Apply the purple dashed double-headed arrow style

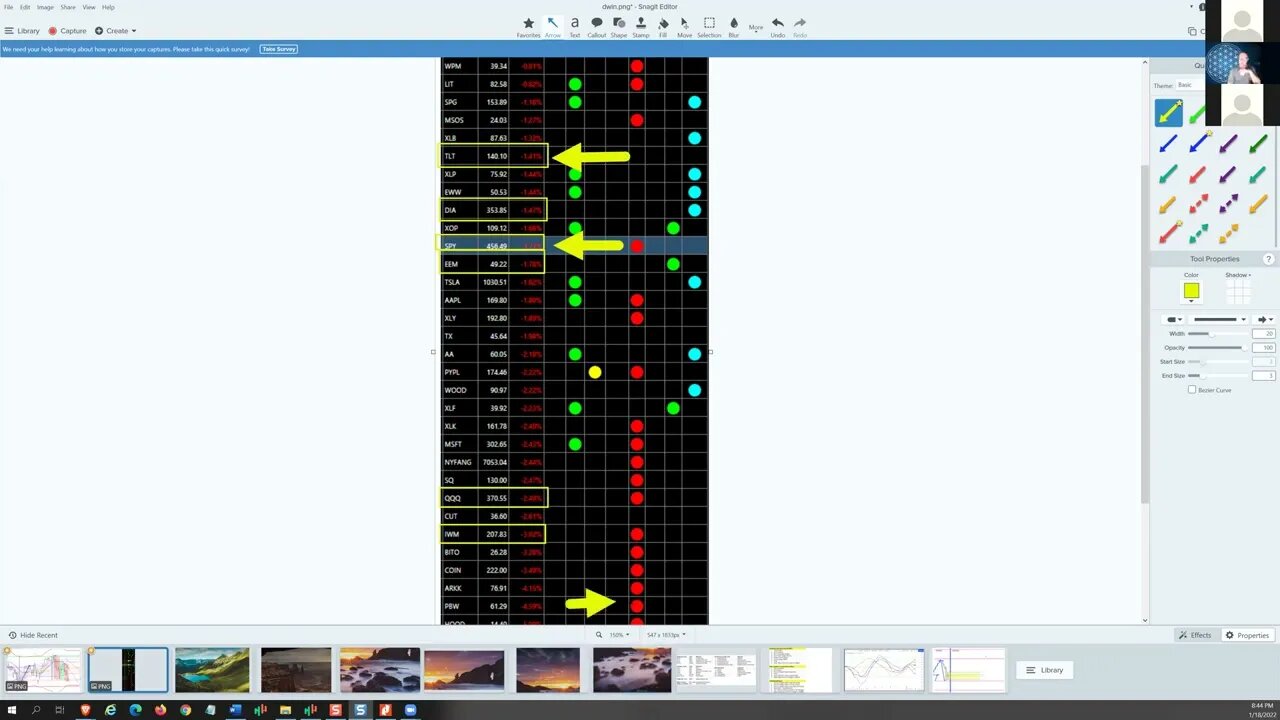click(1228, 204)
